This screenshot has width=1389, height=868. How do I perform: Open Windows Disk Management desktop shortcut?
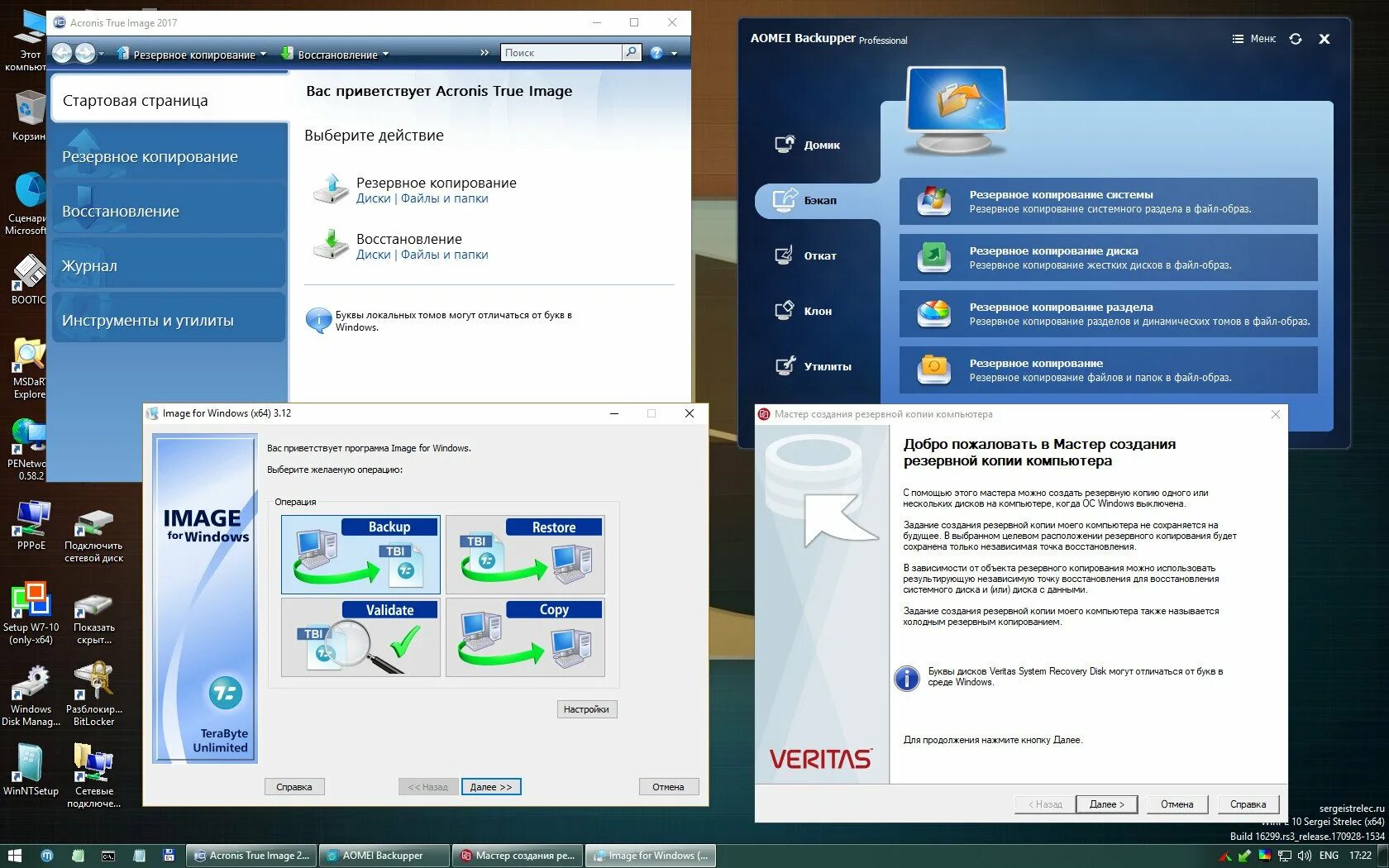[31, 696]
